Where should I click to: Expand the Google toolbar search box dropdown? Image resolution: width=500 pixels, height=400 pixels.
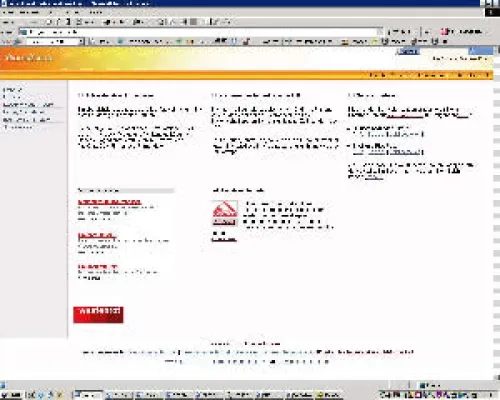coord(81,42)
